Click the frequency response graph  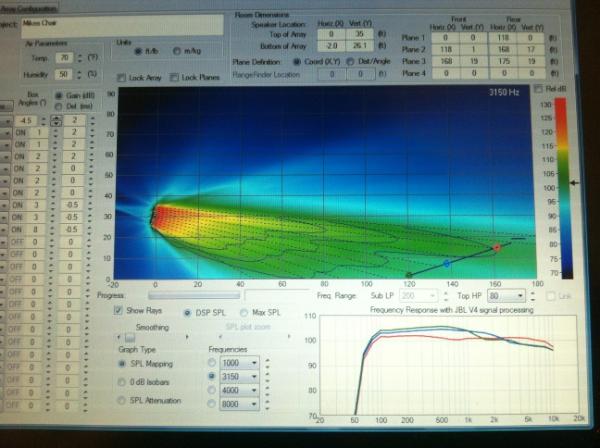[x=448, y=365]
